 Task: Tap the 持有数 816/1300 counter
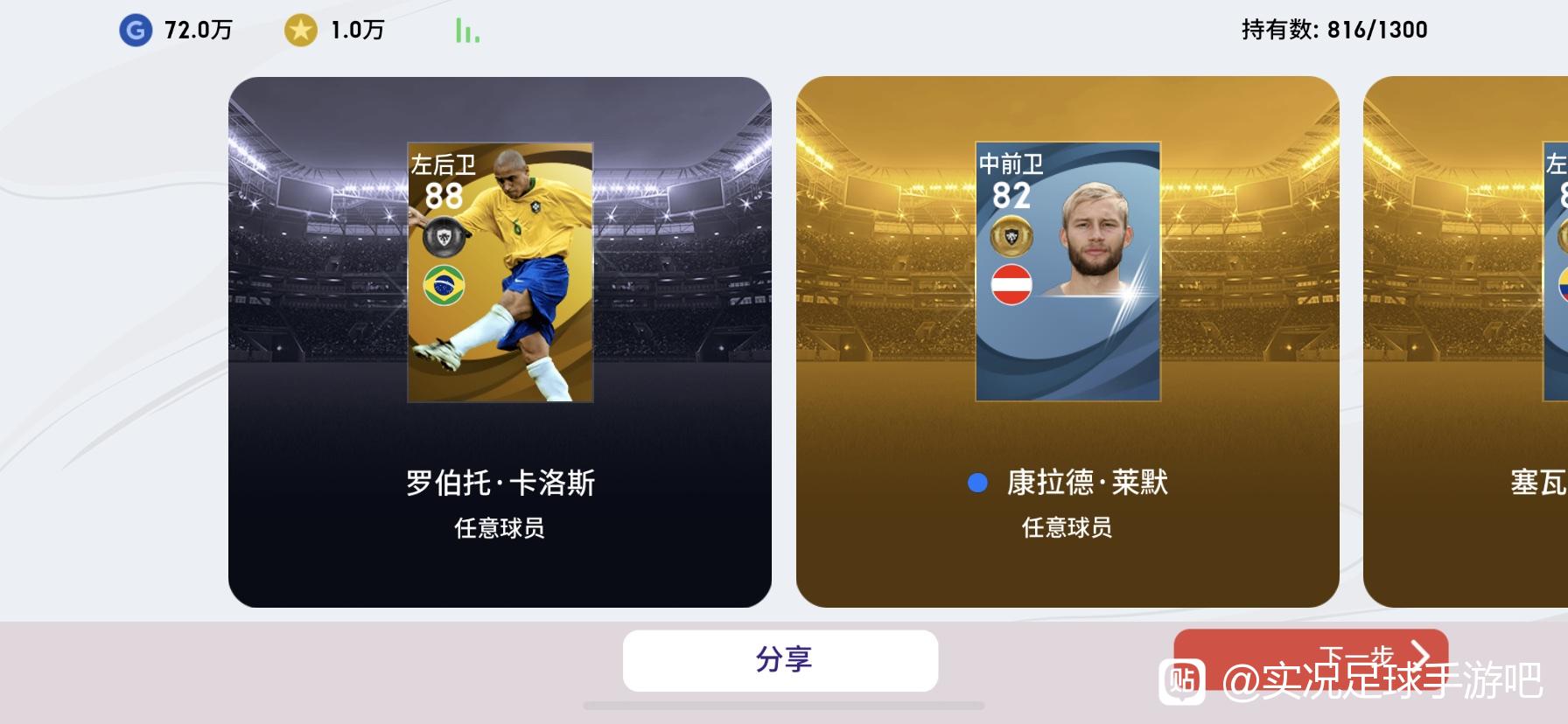click(x=1334, y=30)
